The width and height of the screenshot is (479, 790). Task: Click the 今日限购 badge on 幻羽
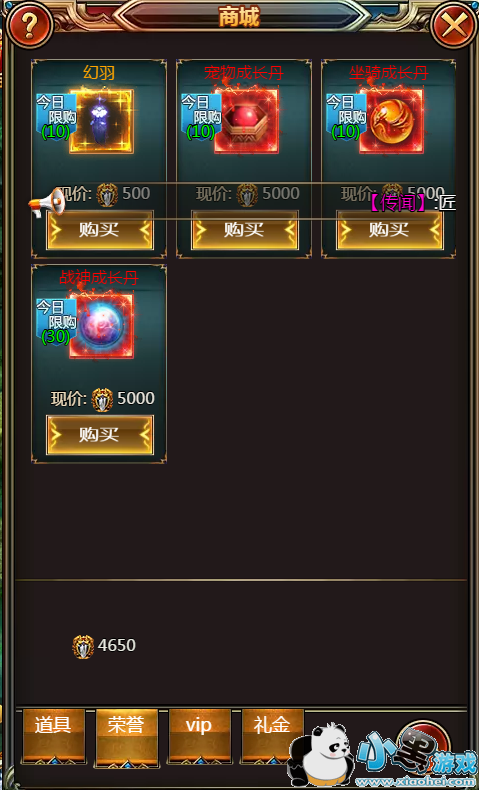click(56, 116)
